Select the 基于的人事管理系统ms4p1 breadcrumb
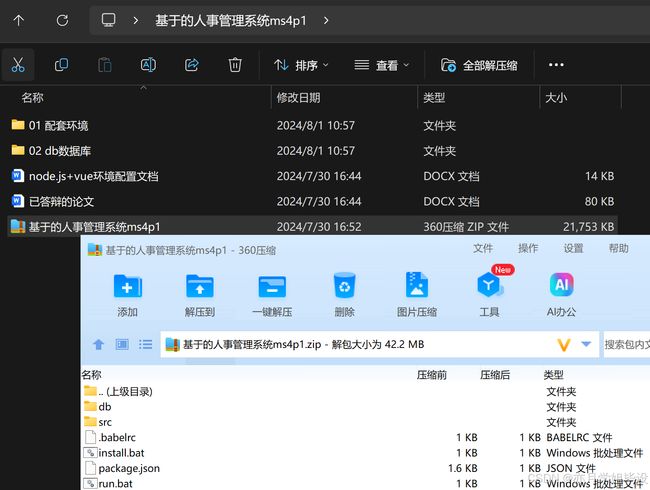 (230, 20)
